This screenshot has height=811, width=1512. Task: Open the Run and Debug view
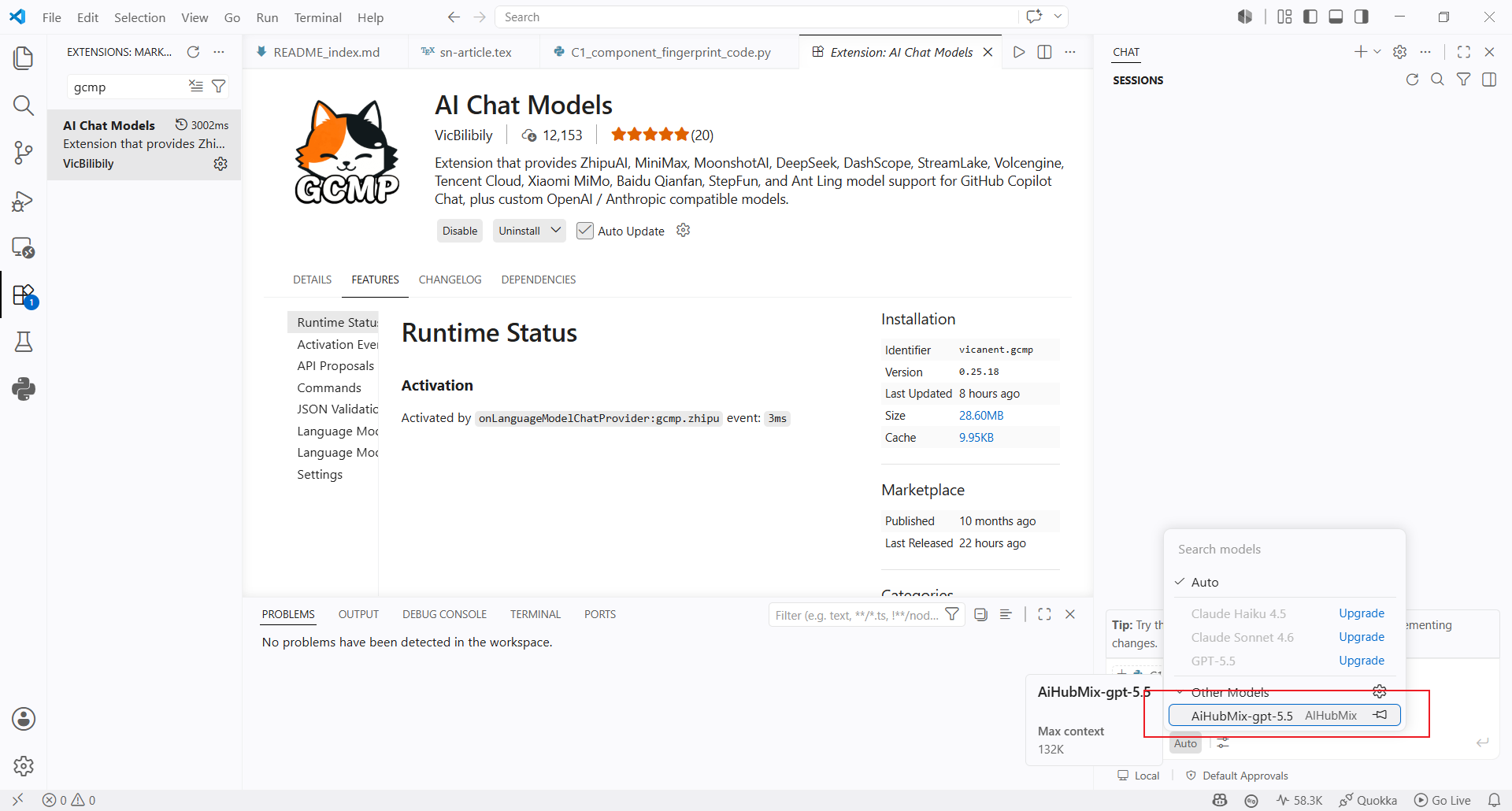[24, 201]
